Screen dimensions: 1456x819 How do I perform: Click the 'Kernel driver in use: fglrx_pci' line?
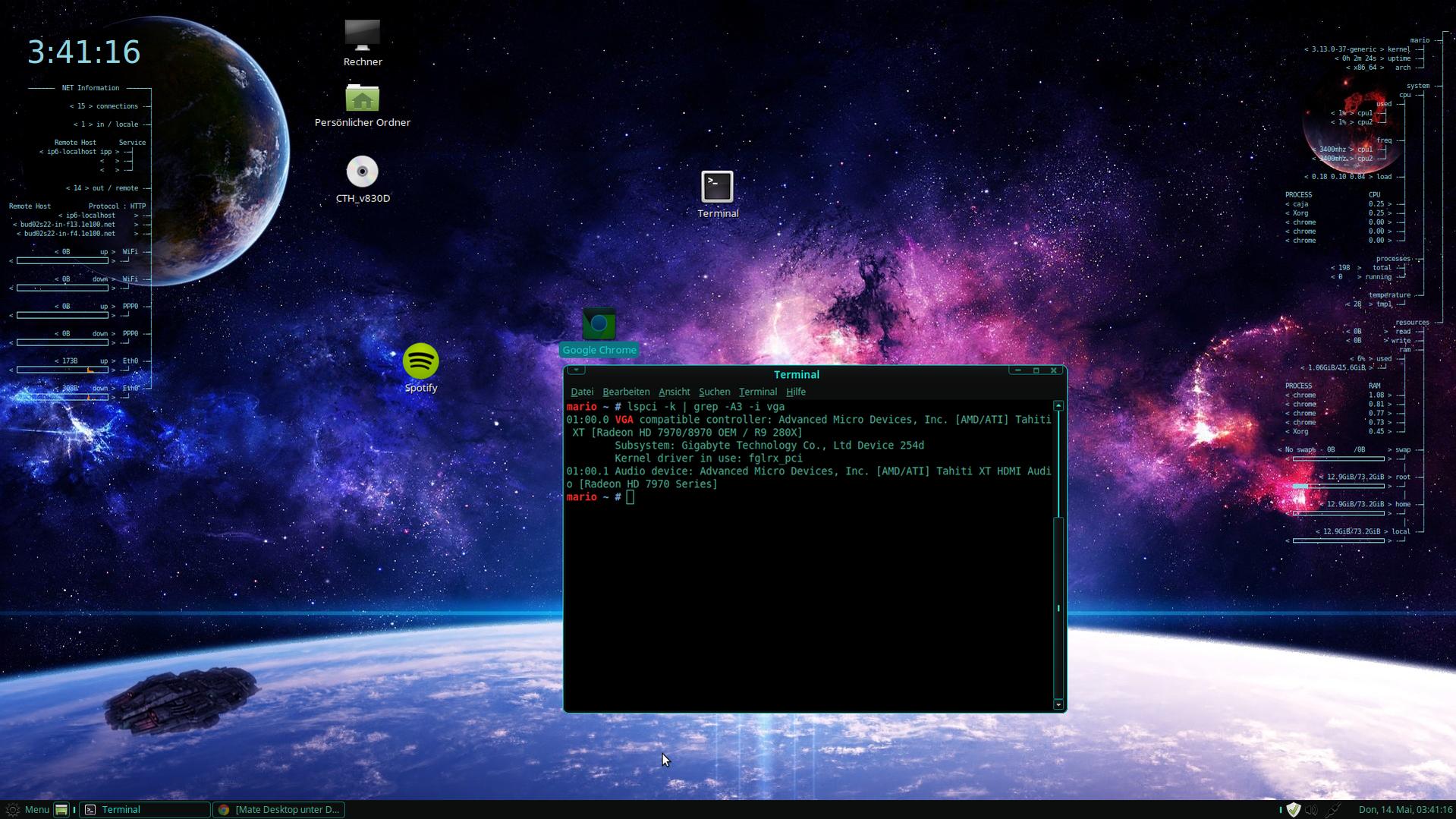click(x=708, y=458)
